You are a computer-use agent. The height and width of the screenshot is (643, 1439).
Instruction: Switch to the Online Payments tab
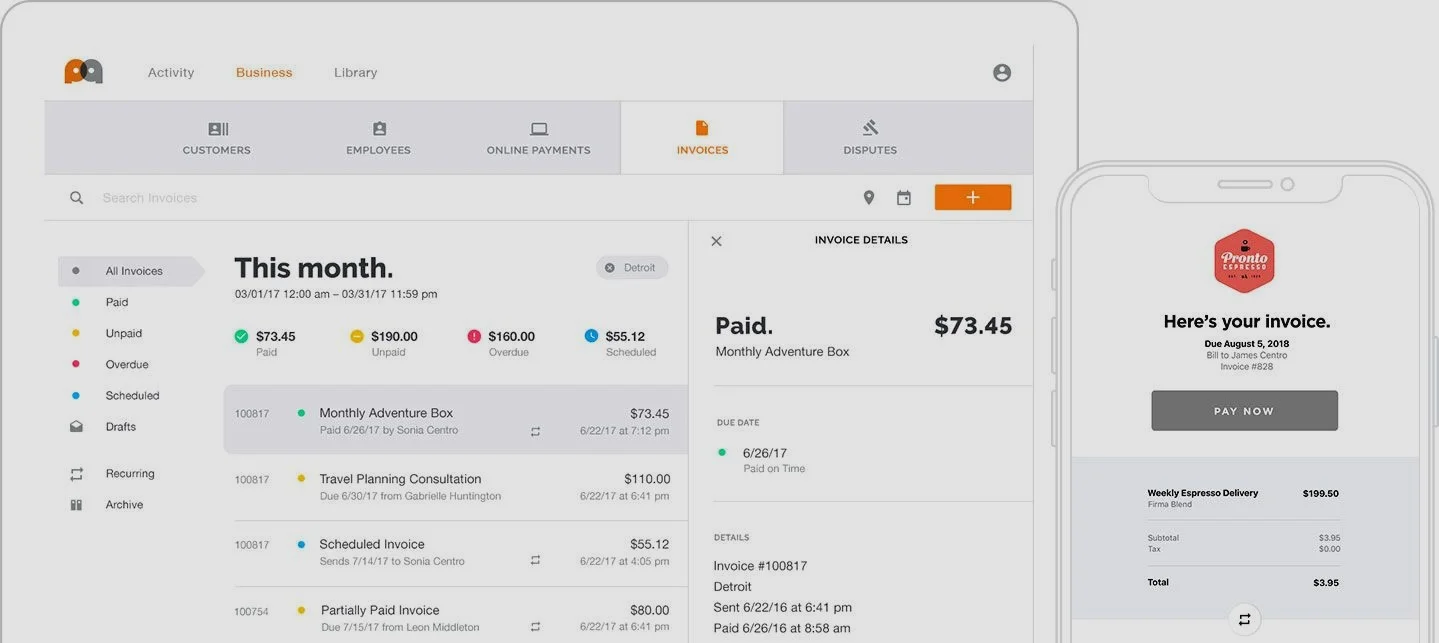[539, 138]
